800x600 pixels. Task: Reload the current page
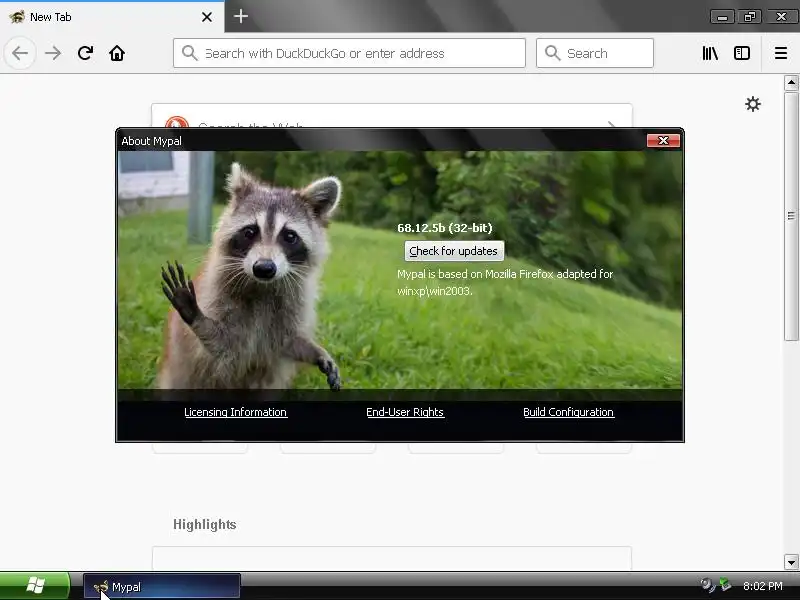coord(85,53)
